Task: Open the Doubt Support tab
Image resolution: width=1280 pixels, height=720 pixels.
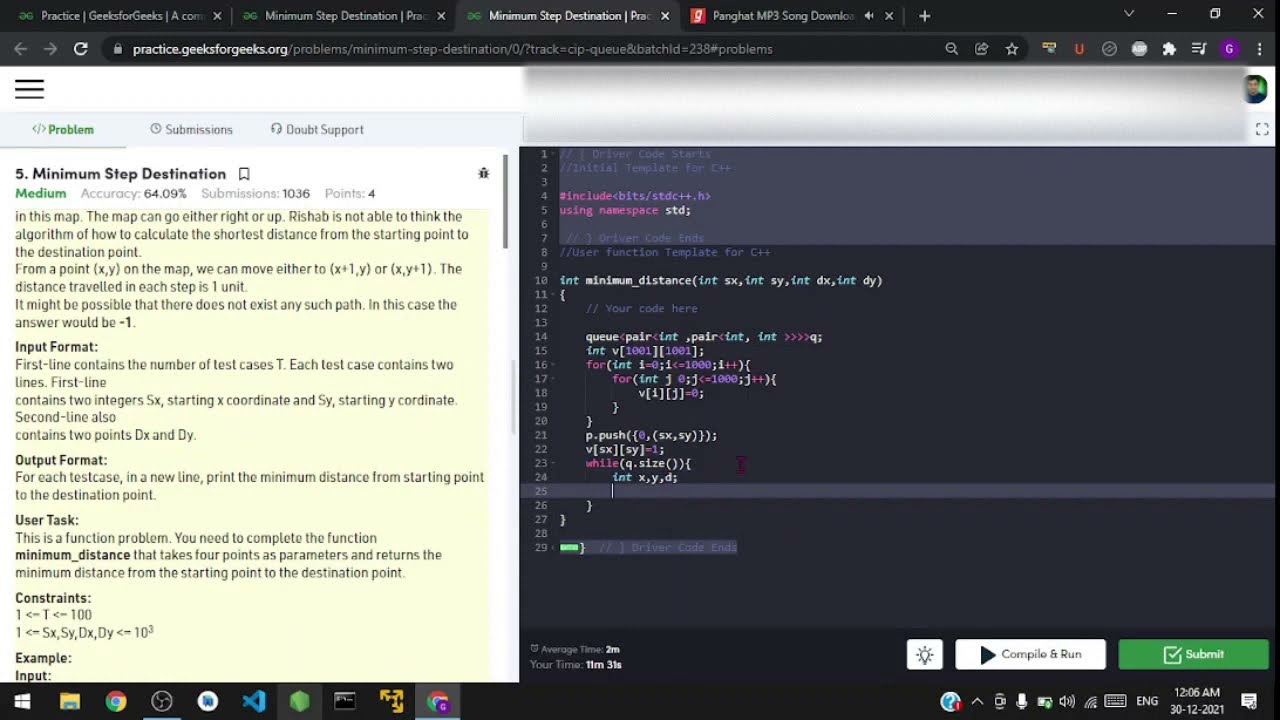Action: pyautogui.click(x=317, y=129)
